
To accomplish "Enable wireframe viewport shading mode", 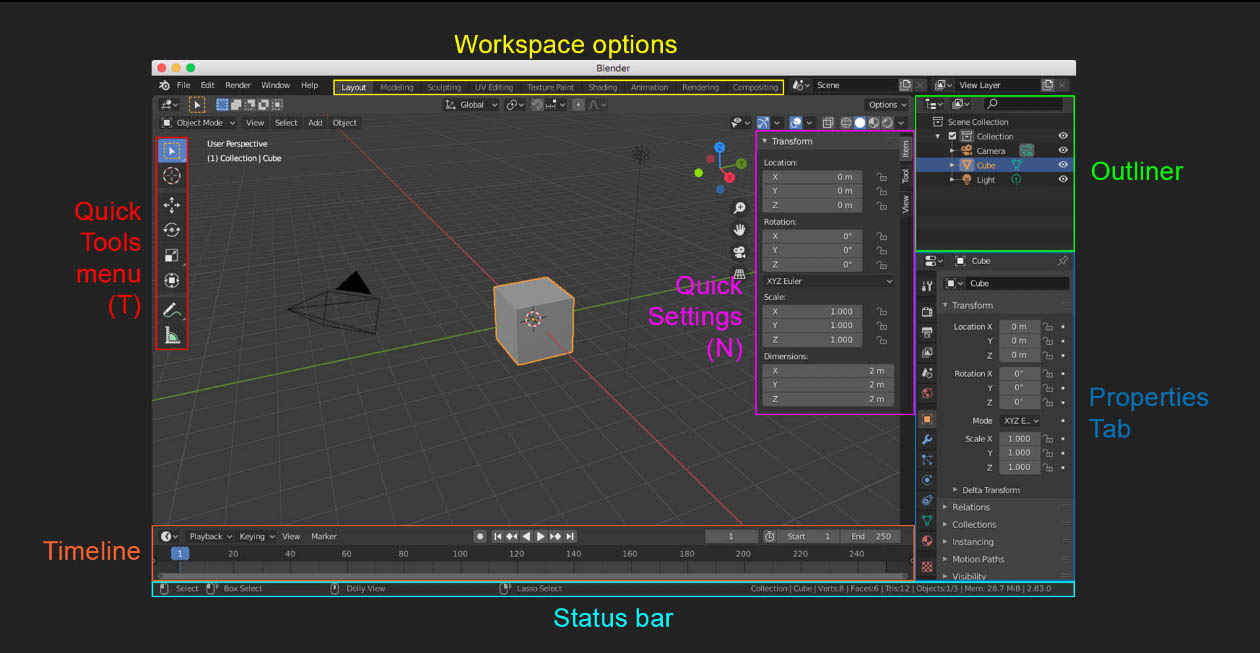I will 846,122.
